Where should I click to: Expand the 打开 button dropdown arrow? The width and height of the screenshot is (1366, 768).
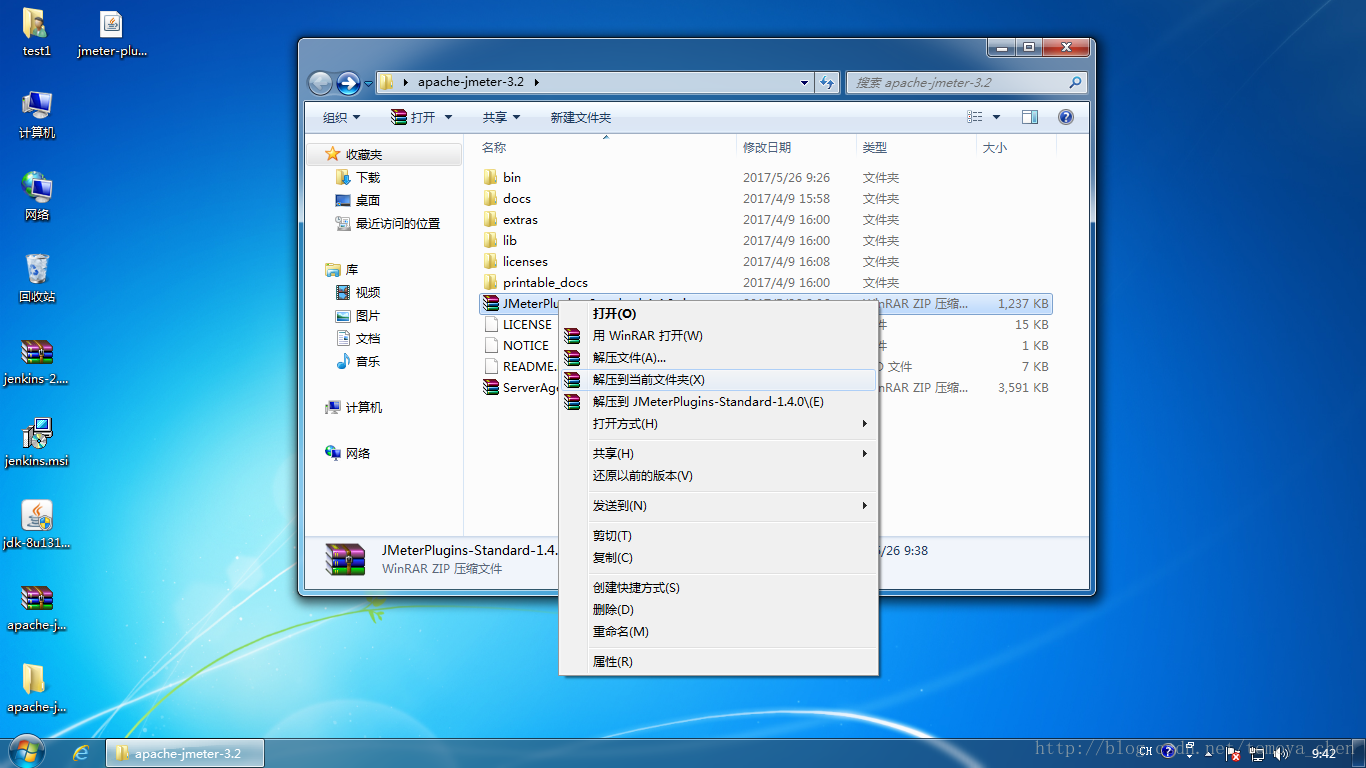pyautogui.click(x=448, y=117)
